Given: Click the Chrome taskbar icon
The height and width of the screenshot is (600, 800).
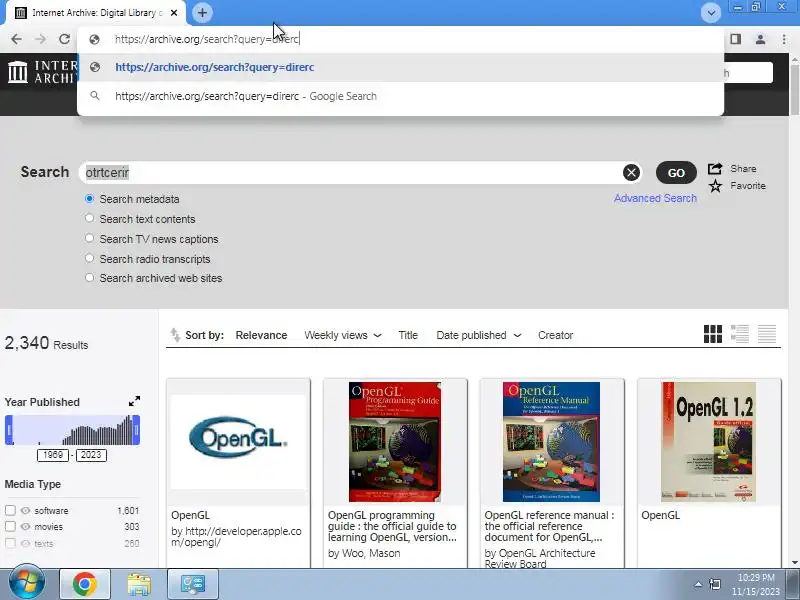Looking at the screenshot, I should click(x=85, y=584).
